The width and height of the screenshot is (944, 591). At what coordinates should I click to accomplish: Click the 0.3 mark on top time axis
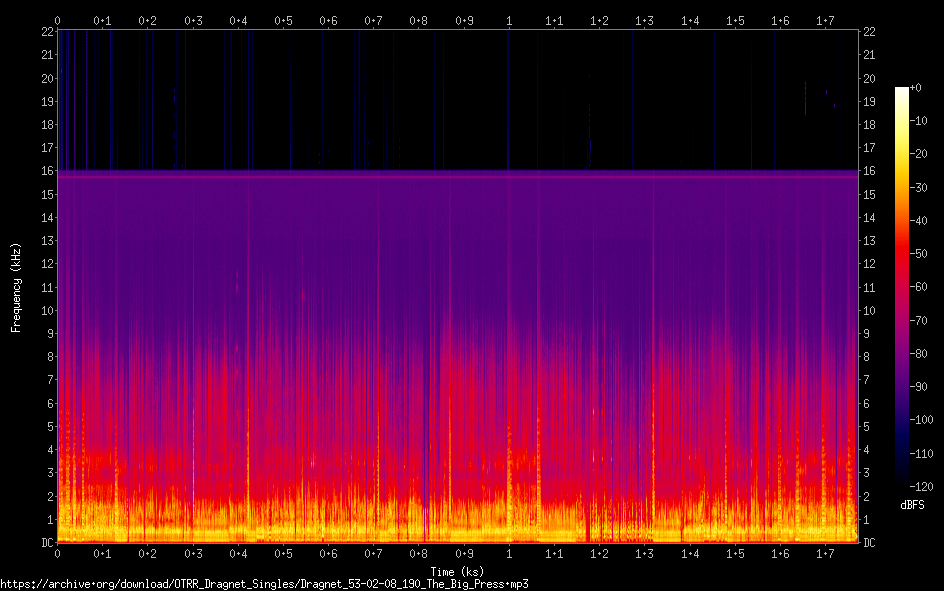[x=193, y=20]
